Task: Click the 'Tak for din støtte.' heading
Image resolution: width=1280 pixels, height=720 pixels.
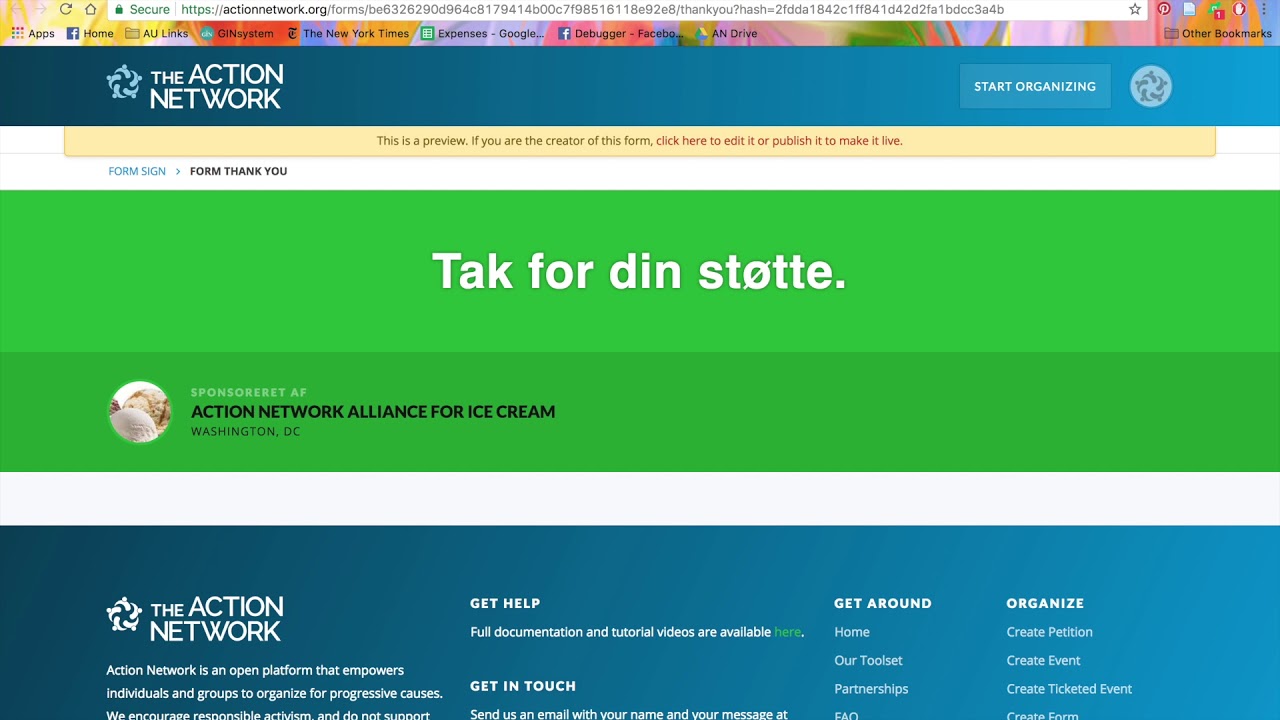Action: pos(640,271)
